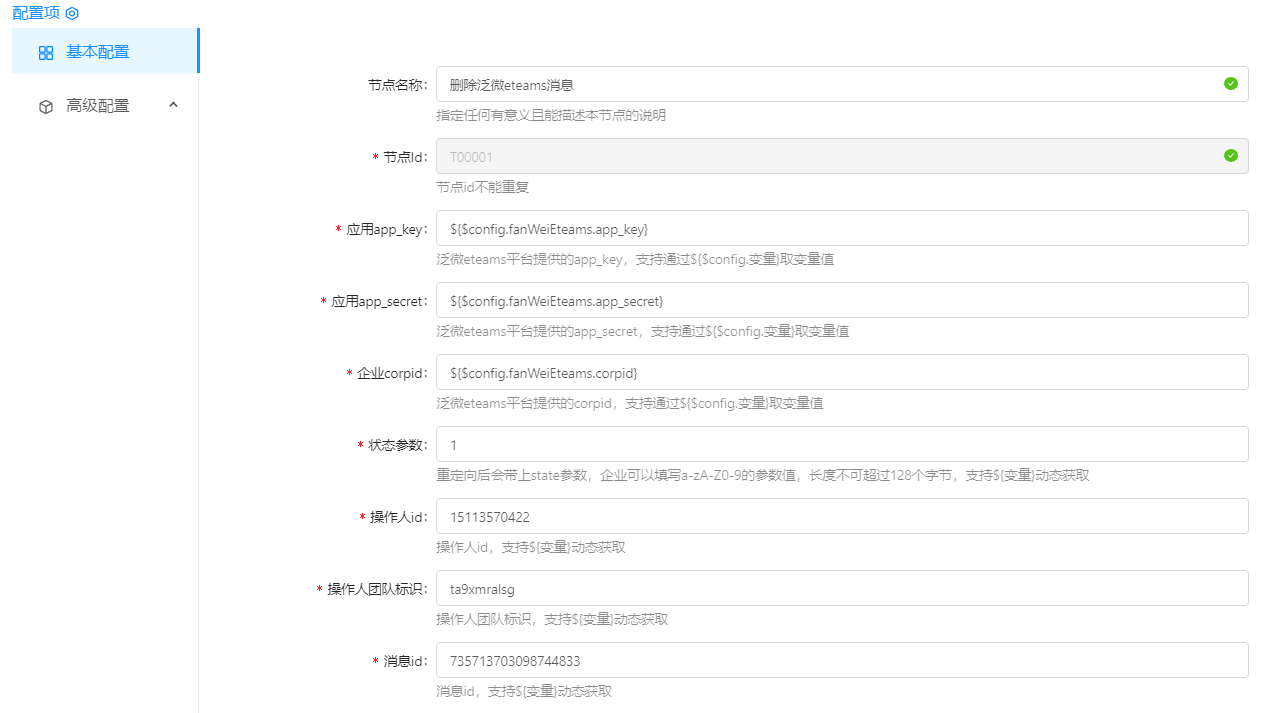Open the 高级配置 menu section

tap(98, 106)
